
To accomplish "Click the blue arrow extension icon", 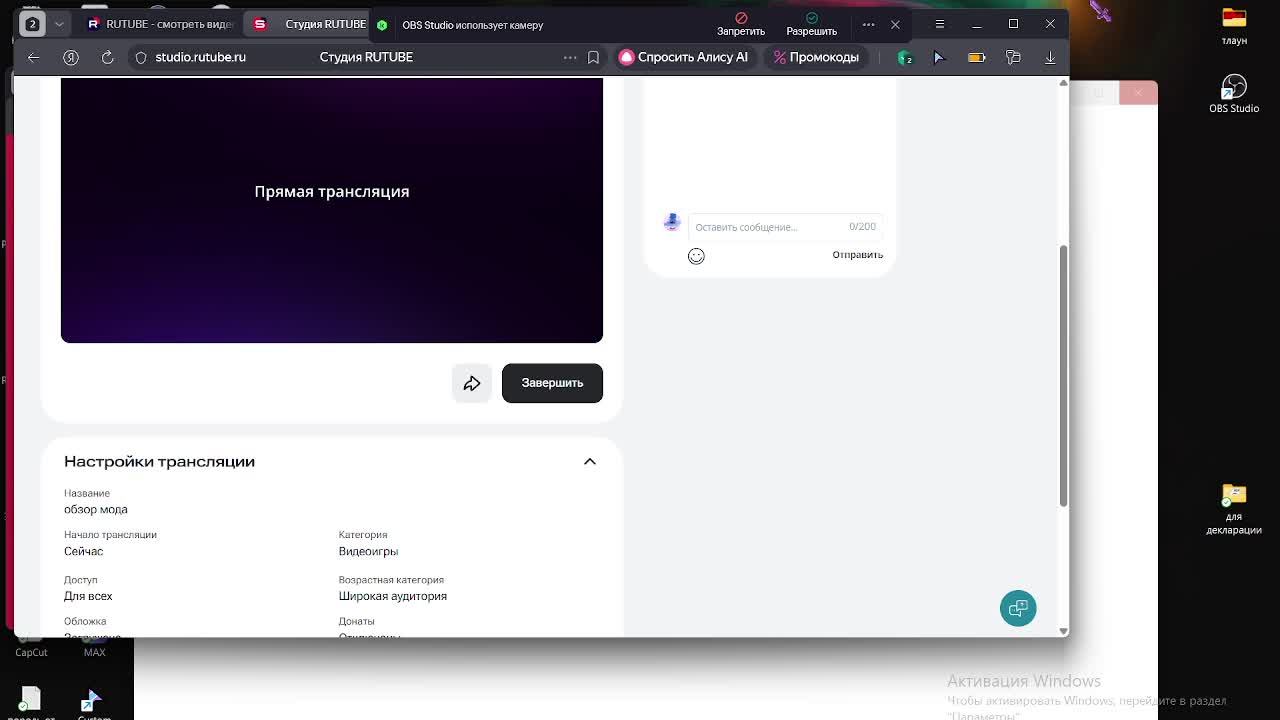I will [939, 58].
